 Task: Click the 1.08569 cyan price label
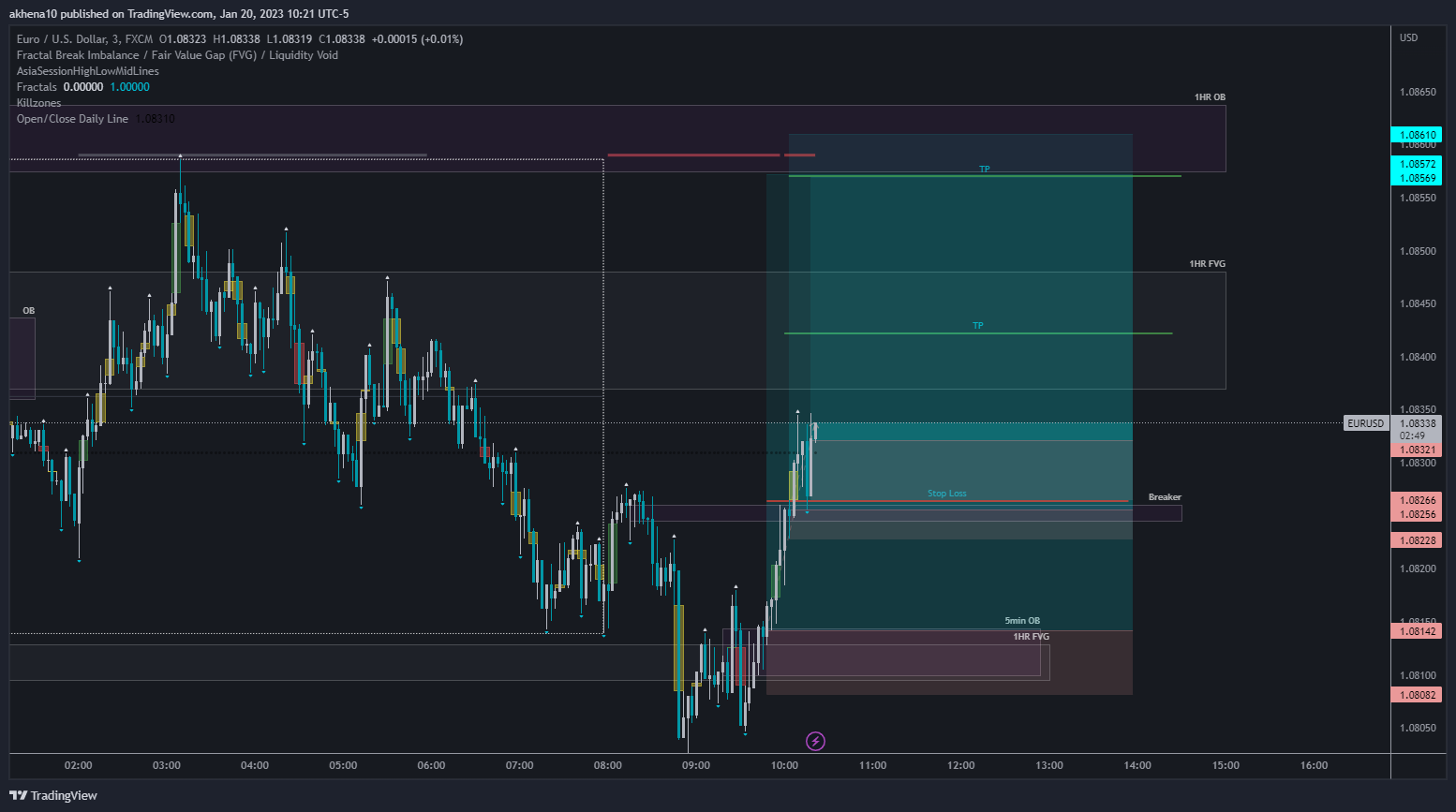[x=1417, y=178]
